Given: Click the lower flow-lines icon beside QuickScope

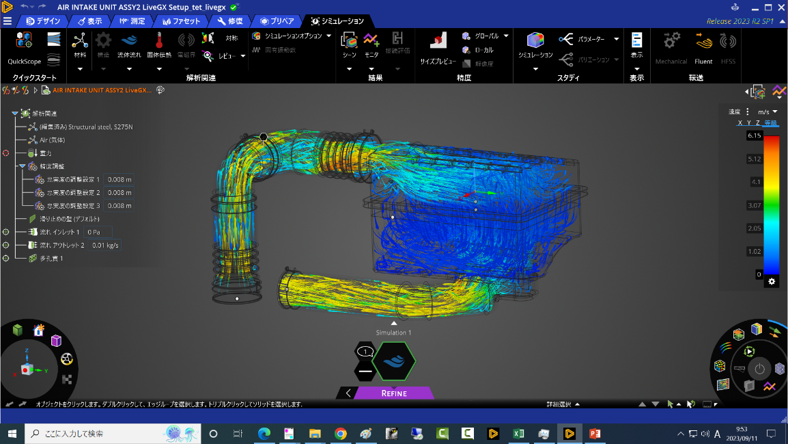Looking at the screenshot, I should (x=54, y=60).
